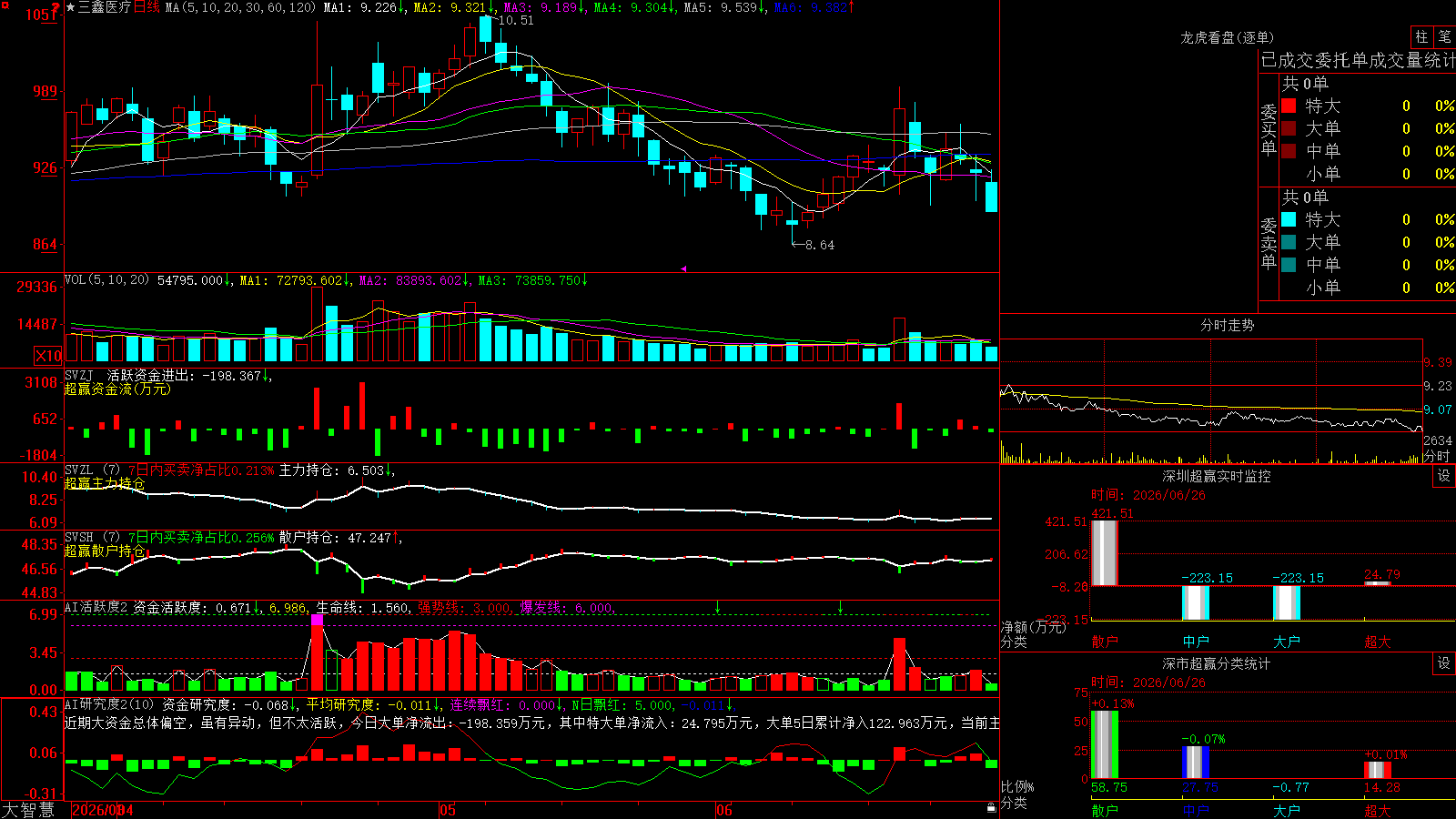Select the stock name 三鑫医疗

click(x=105, y=7)
